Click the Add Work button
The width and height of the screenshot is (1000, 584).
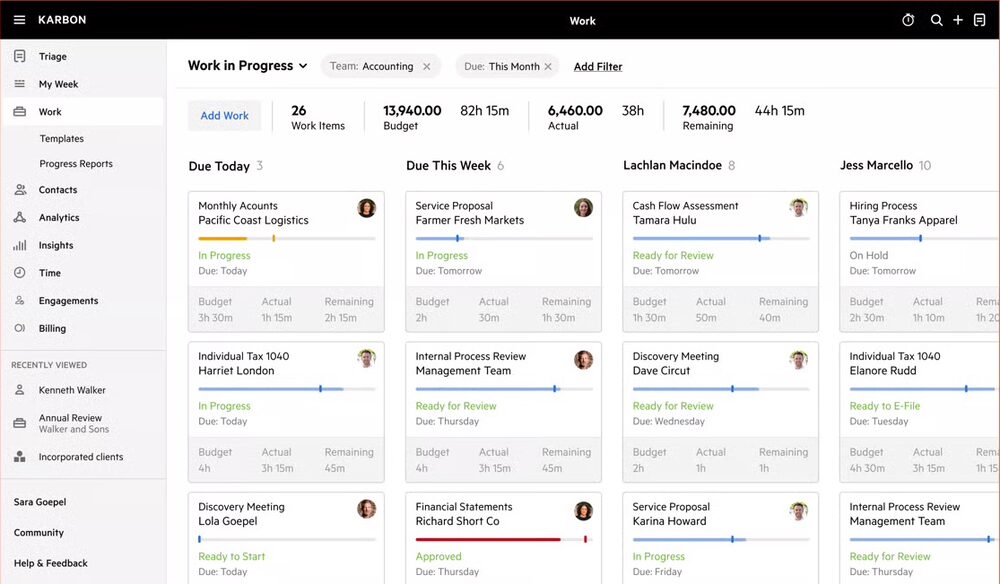(x=224, y=115)
